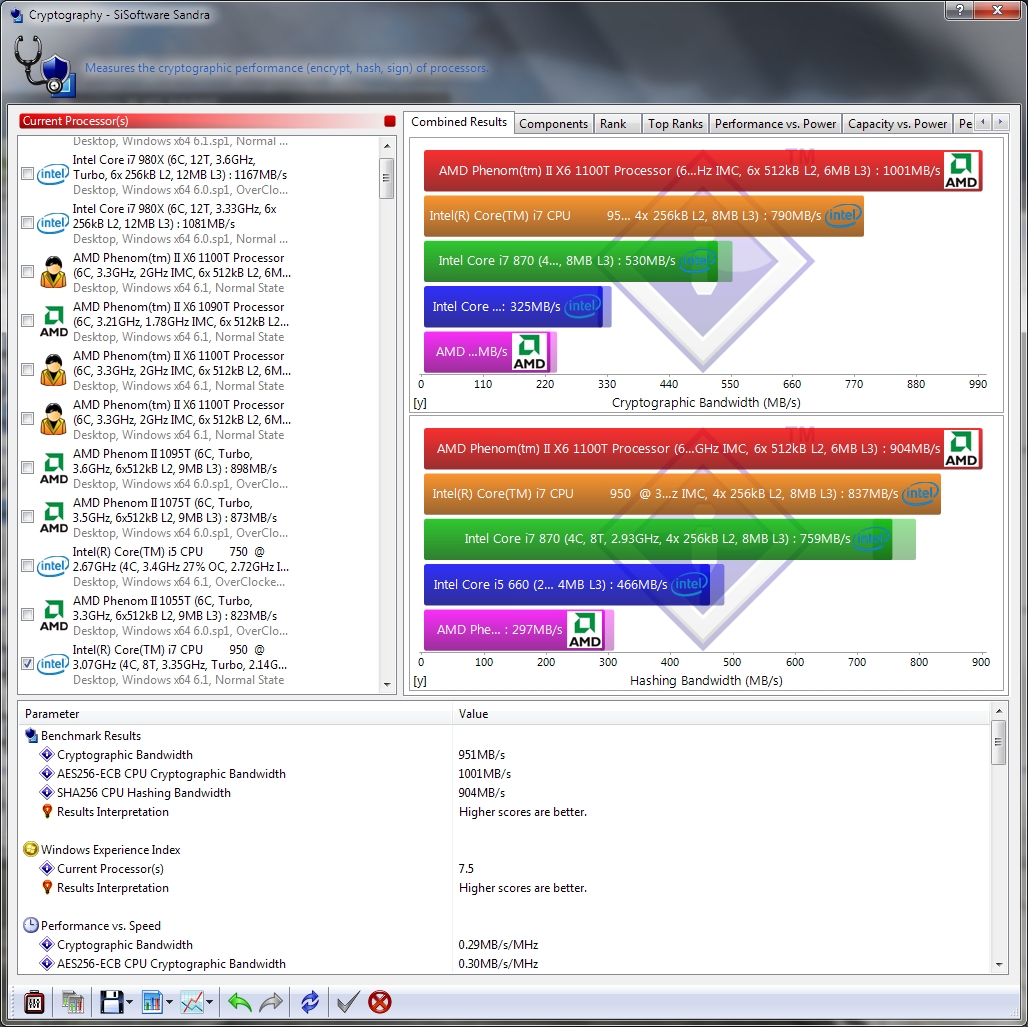The width and height of the screenshot is (1028, 1027).
Task: Click AMD logo of Phenom II 1055T row
Action: click(x=53, y=614)
